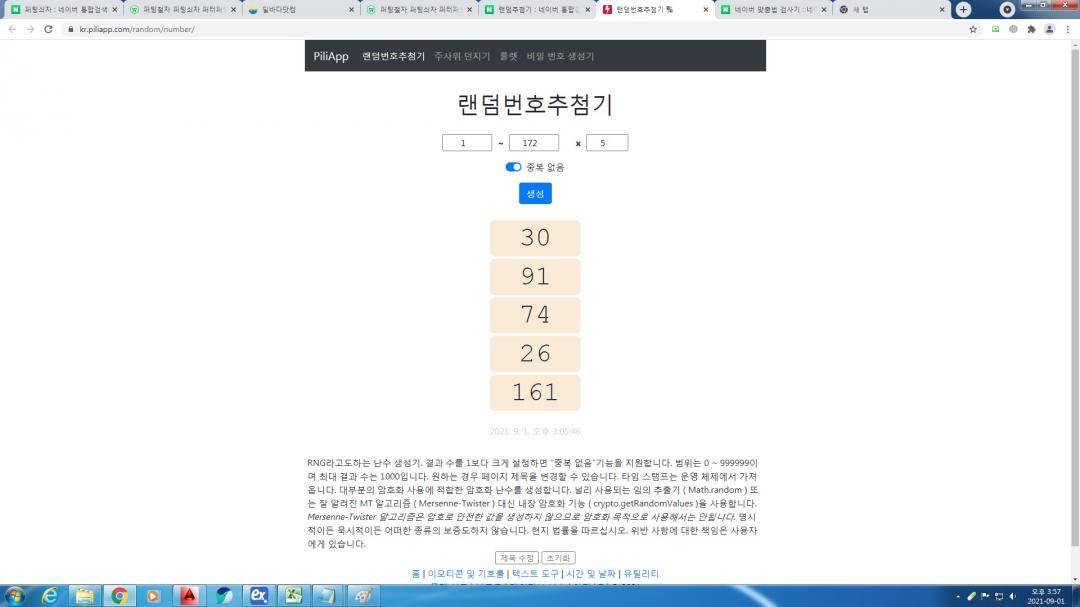Click the browser reload icon

point(47,29)
